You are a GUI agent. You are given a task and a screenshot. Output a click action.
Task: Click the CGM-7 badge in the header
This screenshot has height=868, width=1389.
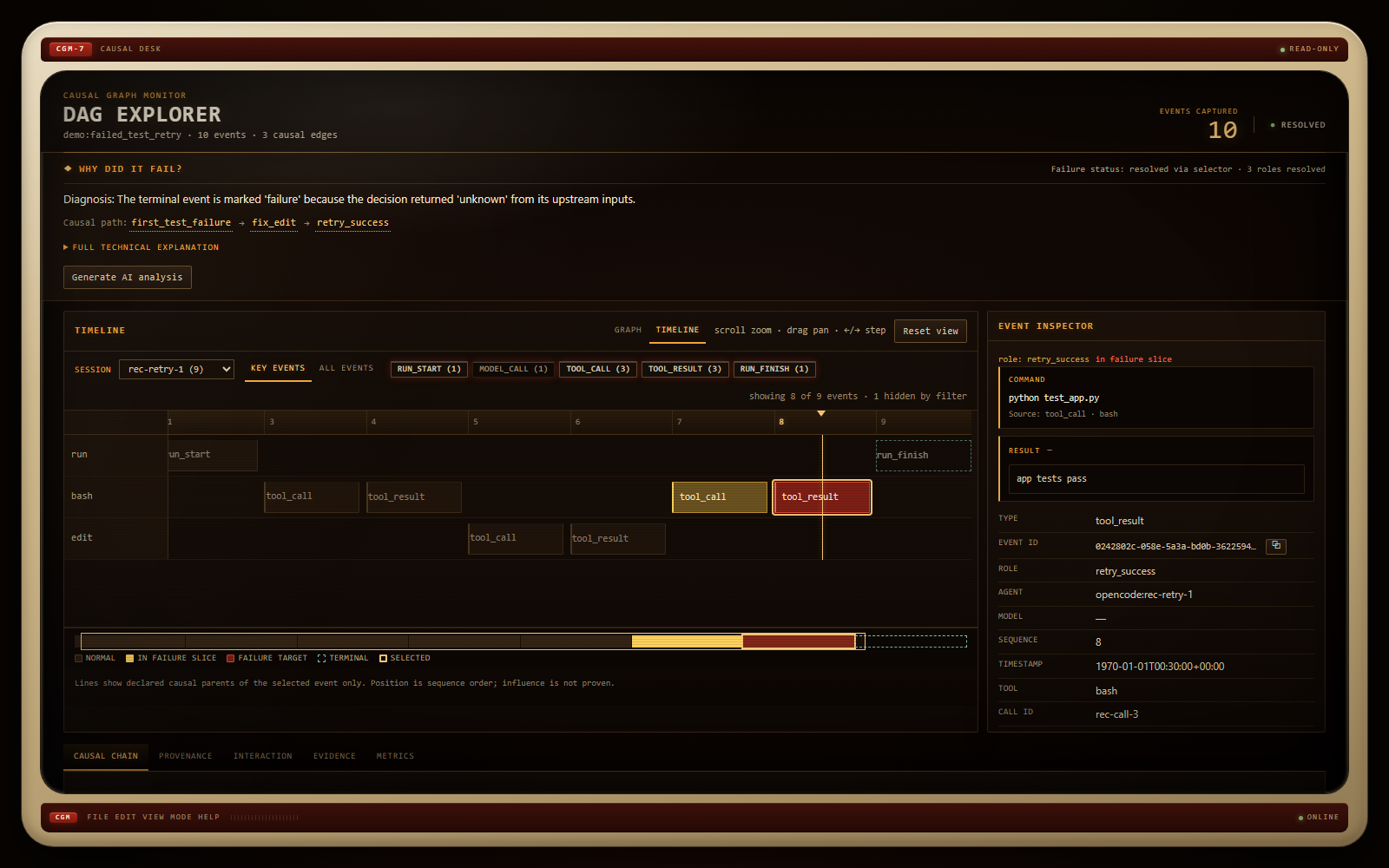70,49
